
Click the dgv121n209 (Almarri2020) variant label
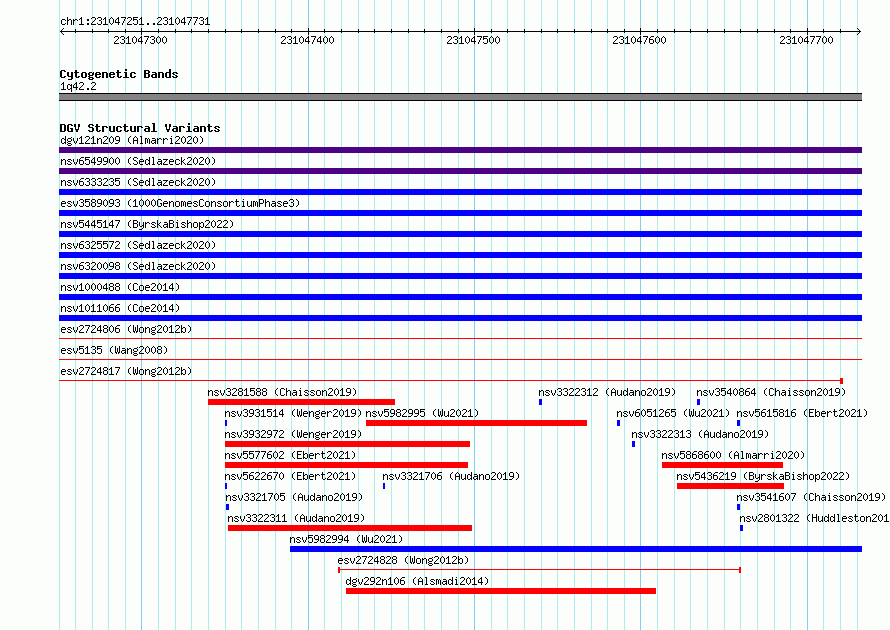click(x=132, y=140)
